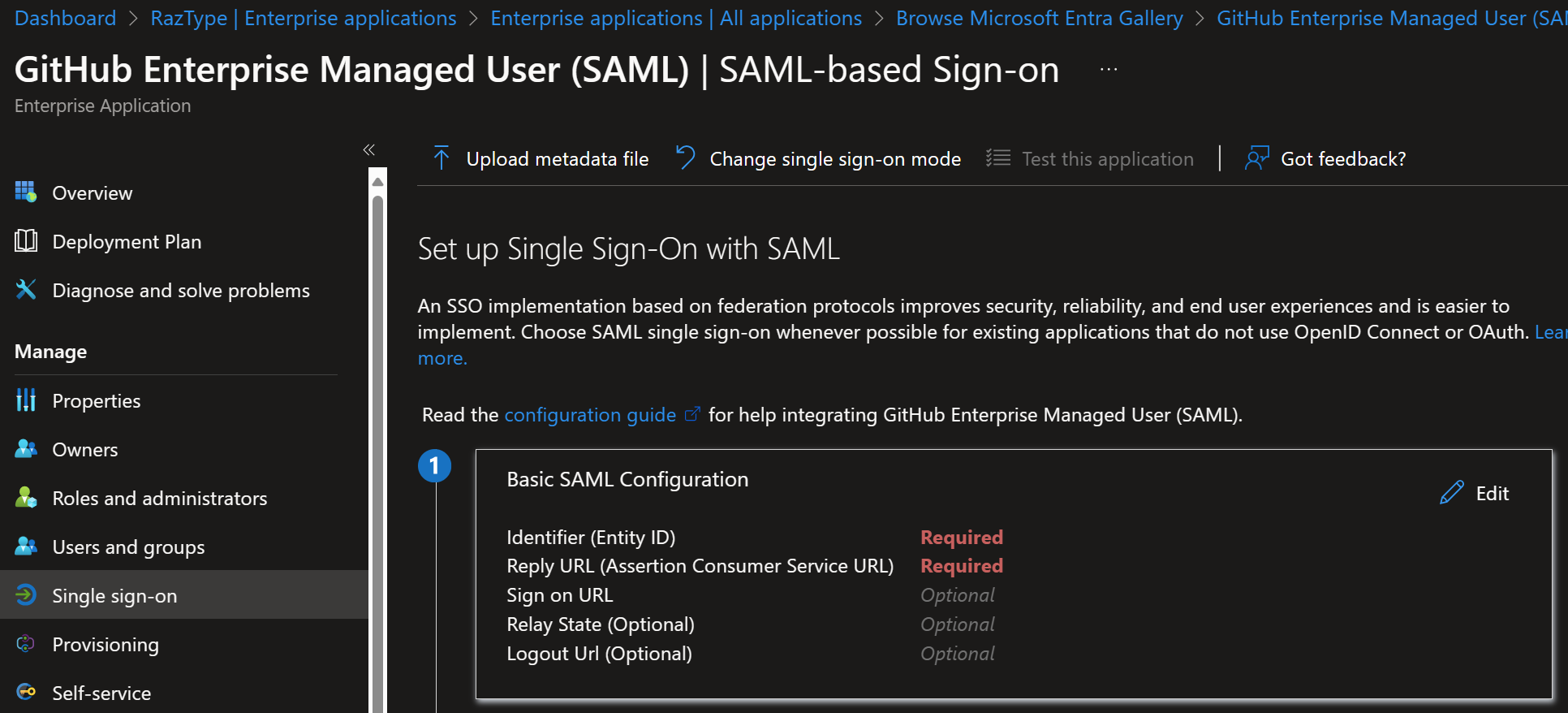The height and width of the screenshot is (713, 1568).
Task: Open the ellipsis more options menu
Action: [1109, 70]
